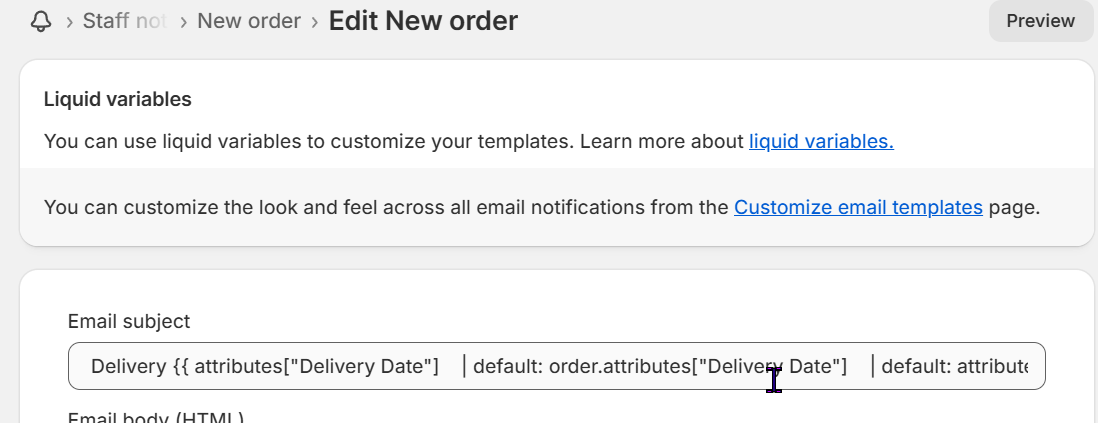Screen dimensions: 1098x423
Task: Click the chevron right after the bell icon
Action: click(x=69, y=22)
